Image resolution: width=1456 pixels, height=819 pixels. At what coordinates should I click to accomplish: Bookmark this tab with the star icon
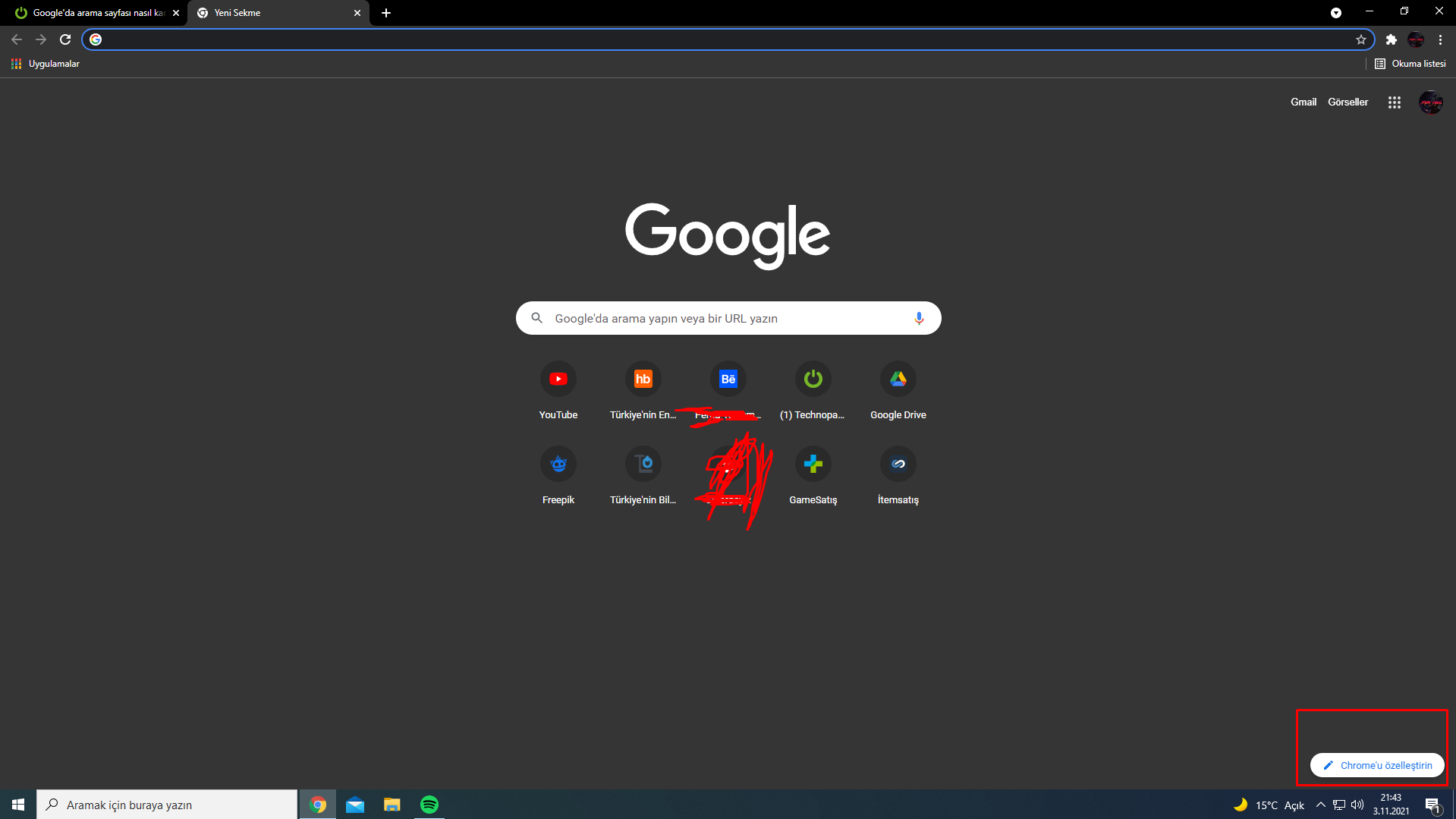(x=1361, y=39)
